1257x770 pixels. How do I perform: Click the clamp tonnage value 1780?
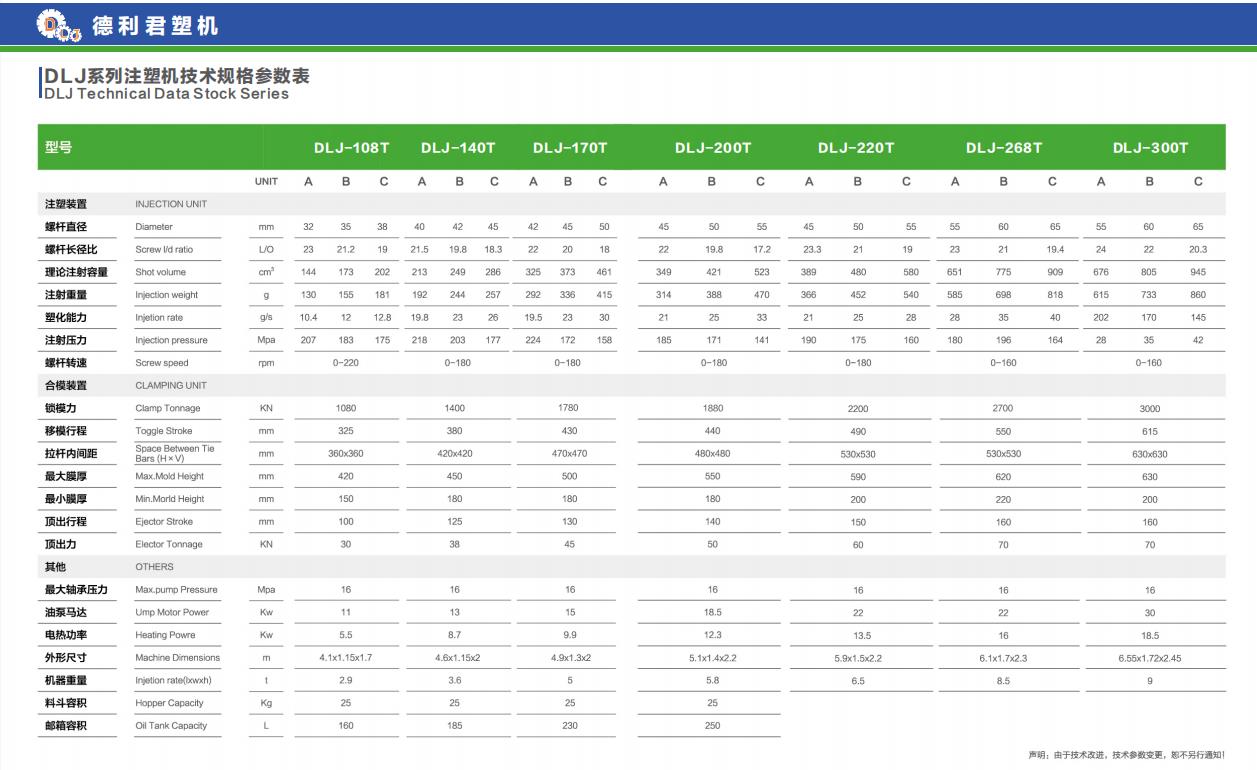(569, 408)
